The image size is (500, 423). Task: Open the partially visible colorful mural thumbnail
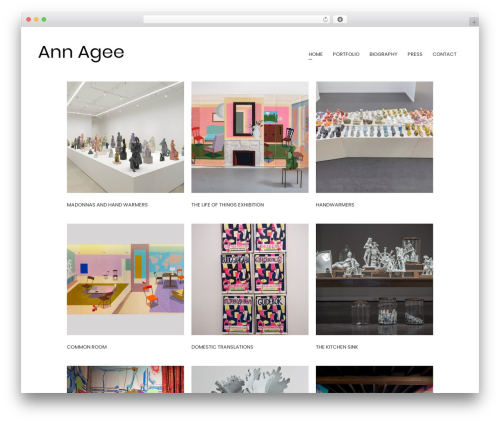tap(125, 379)
